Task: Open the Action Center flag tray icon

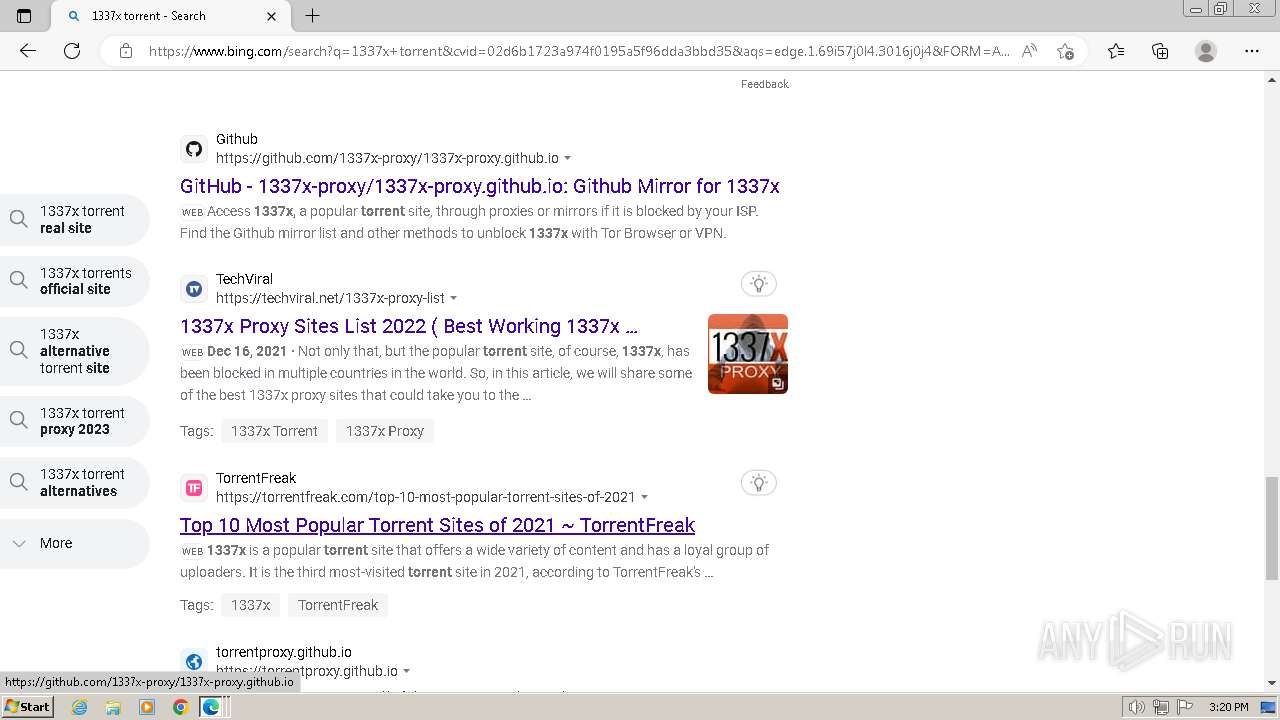Action: pos(1183,707)
